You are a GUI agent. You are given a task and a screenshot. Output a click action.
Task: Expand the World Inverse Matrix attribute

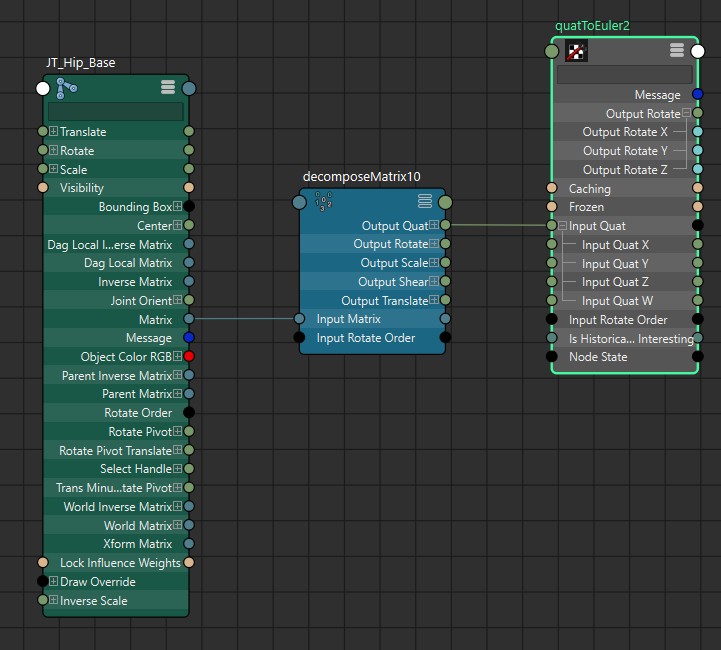(177, 506)
